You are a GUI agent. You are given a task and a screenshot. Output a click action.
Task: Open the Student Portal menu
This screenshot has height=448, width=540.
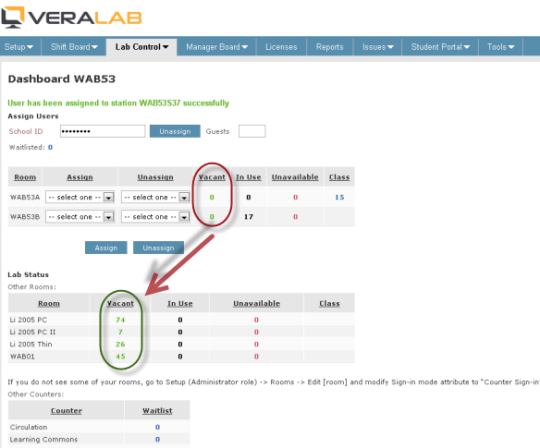click(440, 47)
